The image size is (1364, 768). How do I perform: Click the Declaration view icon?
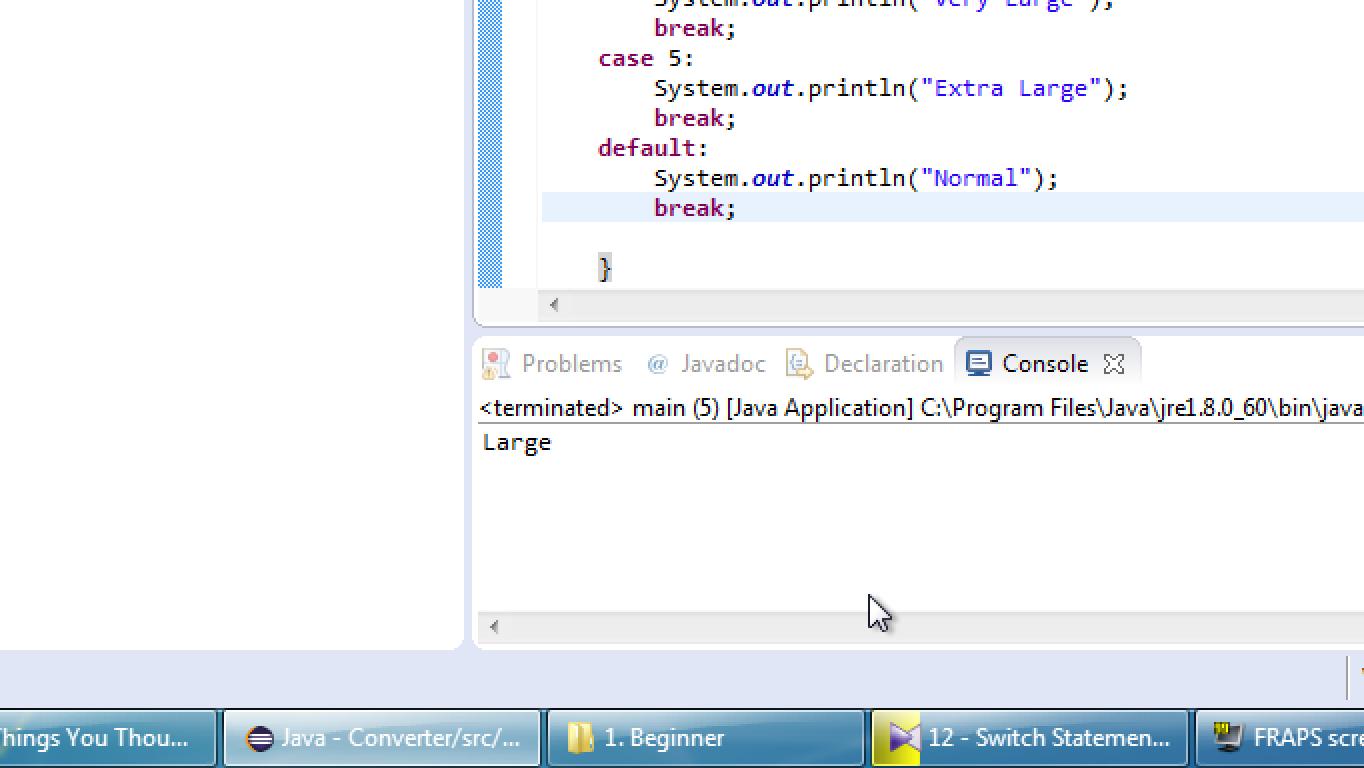pos(798,363)
